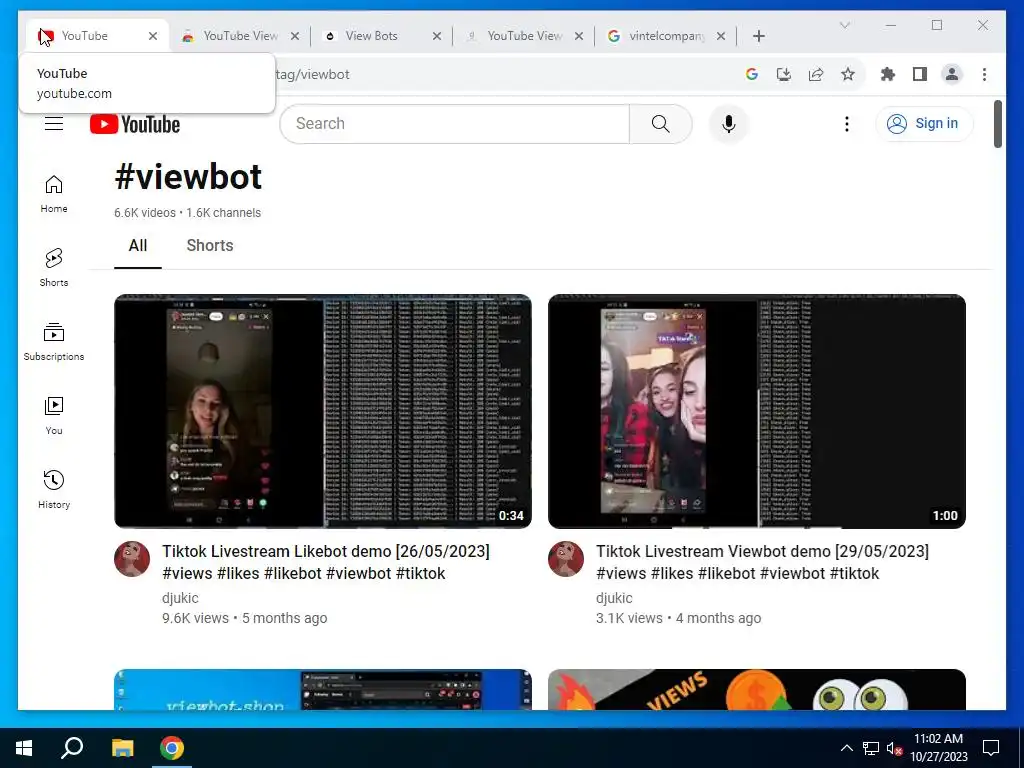Toggle Chrome side panel
Screen dimensions: 1024x768
pos(920,74)
